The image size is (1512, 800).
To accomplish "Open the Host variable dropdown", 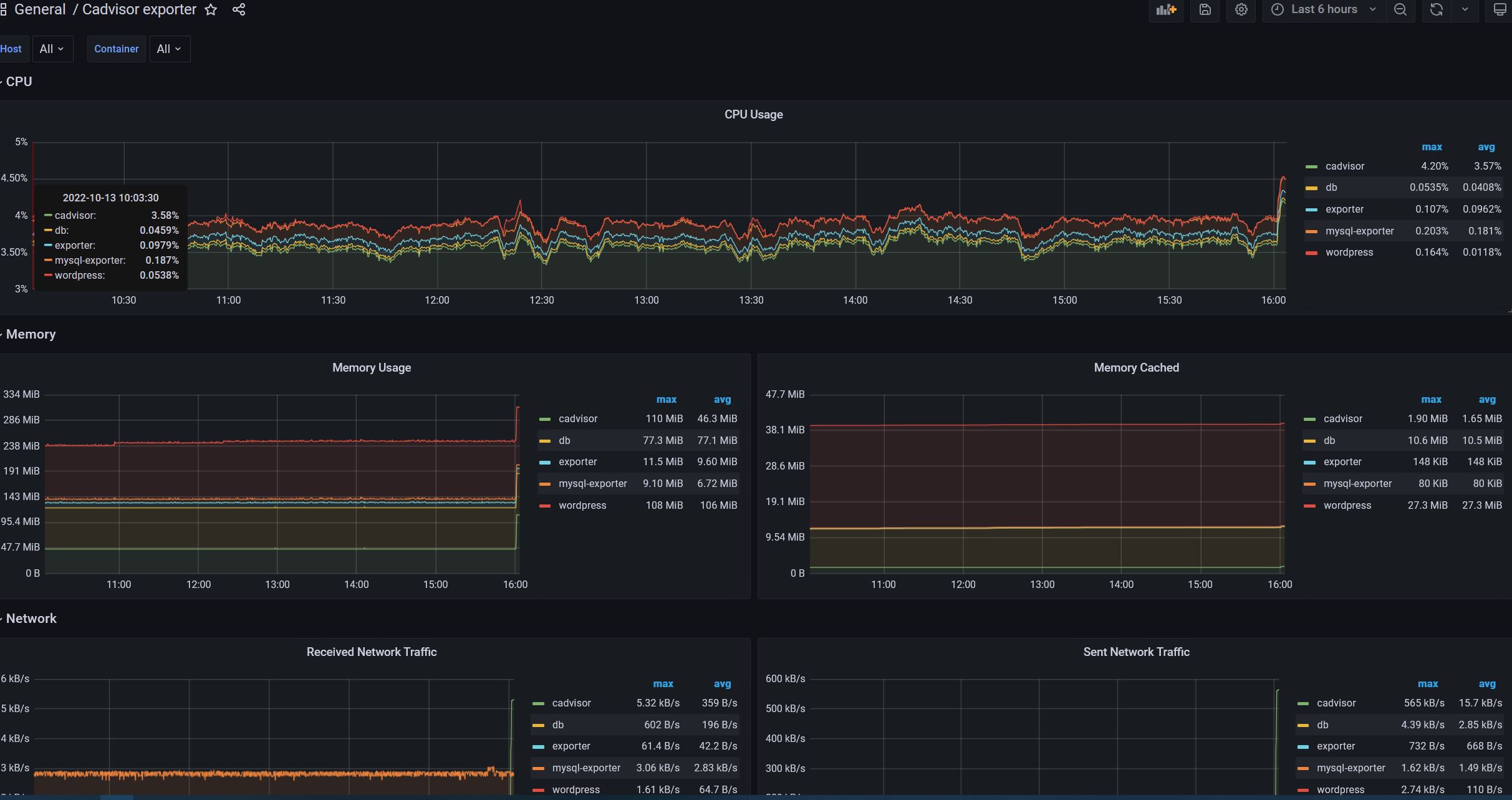I will 52,49.
